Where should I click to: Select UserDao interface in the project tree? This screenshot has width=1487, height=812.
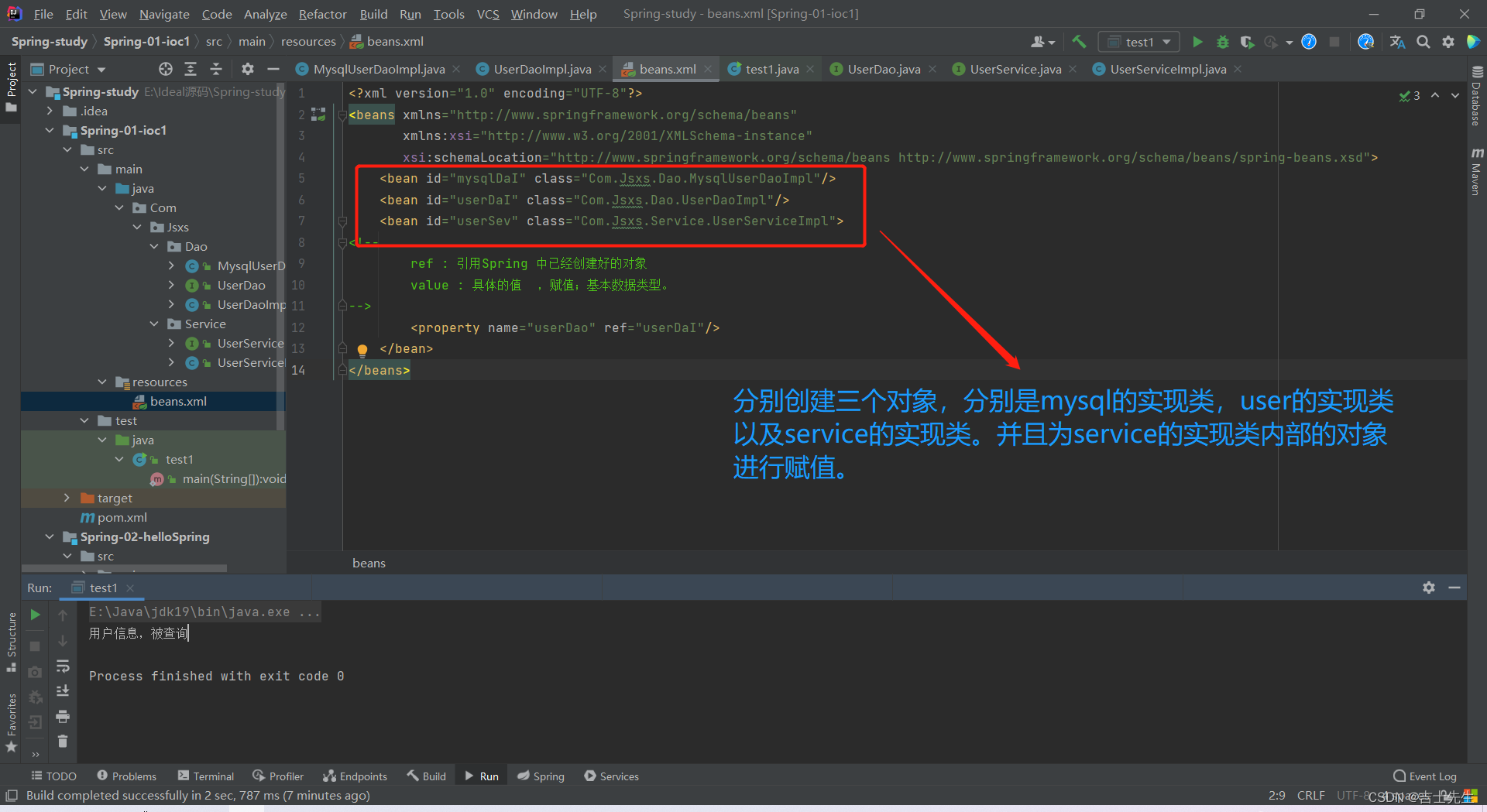[241, 285]
